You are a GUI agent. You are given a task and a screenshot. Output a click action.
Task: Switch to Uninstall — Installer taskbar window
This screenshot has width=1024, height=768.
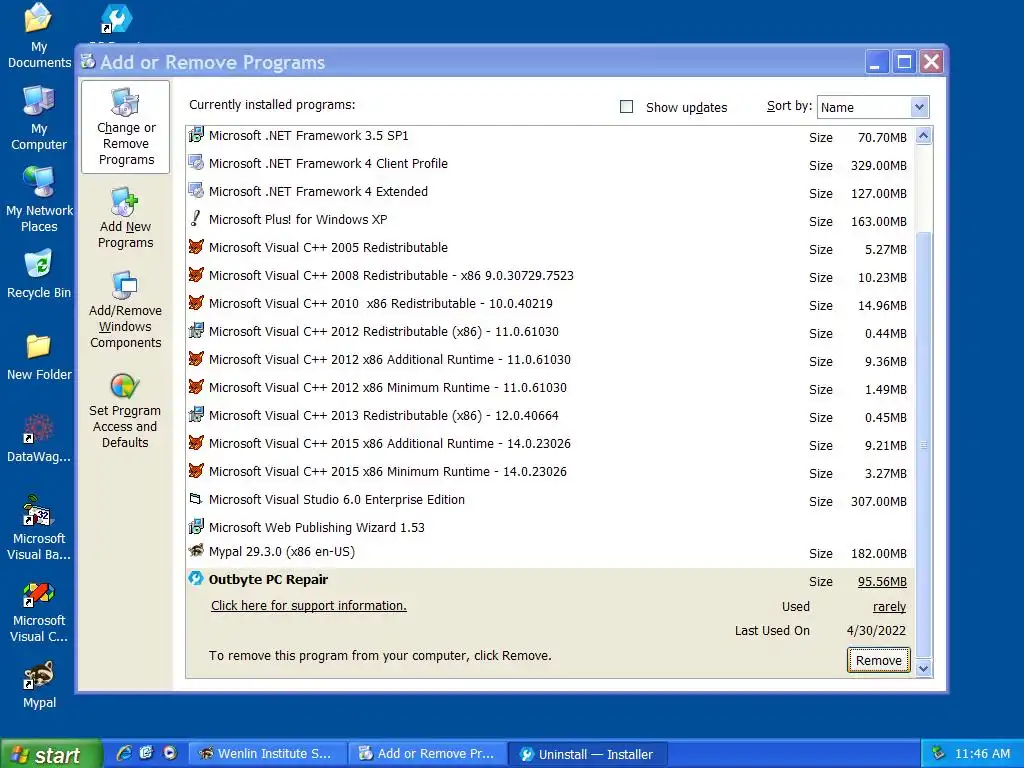point(588,754)
